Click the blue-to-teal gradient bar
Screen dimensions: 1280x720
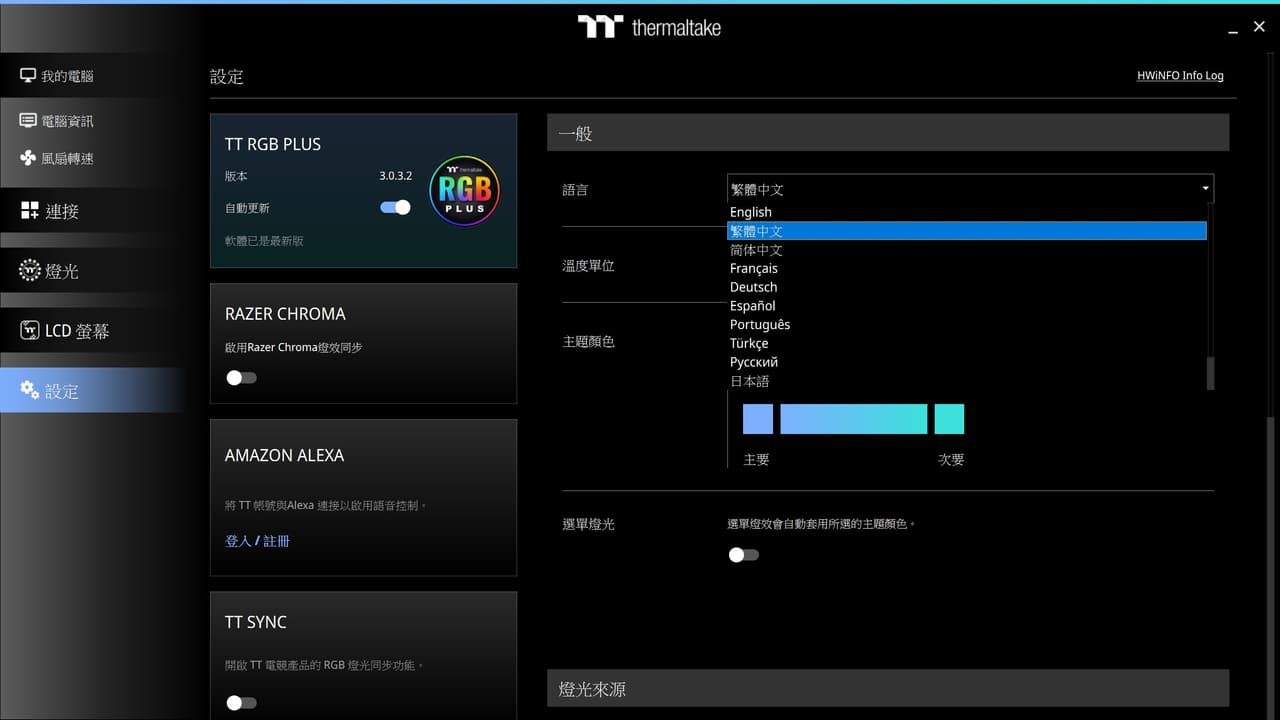pyautogui.click(x=853, y=419)
